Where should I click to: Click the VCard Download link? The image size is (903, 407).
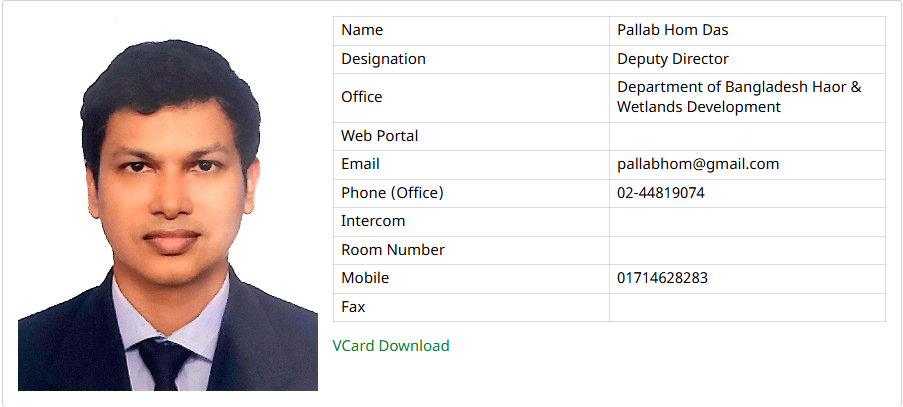coord(391,346)
